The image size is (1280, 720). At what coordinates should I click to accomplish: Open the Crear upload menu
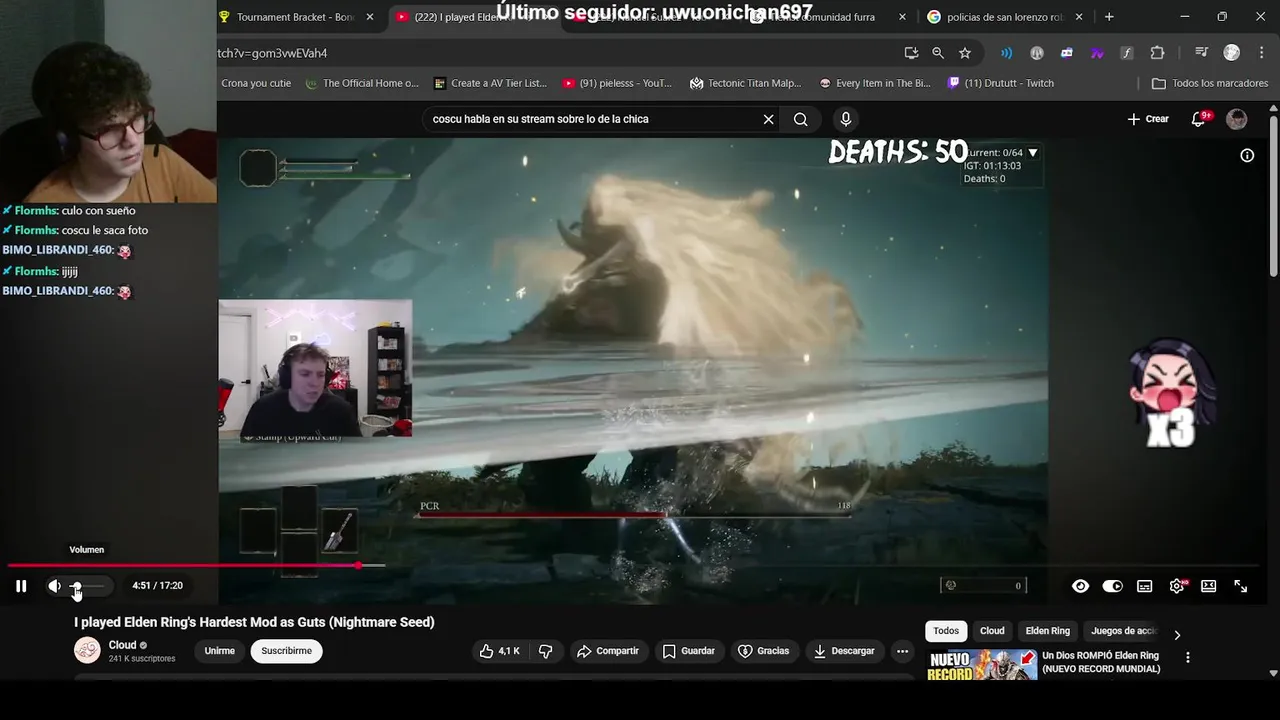click(1148, 119)
